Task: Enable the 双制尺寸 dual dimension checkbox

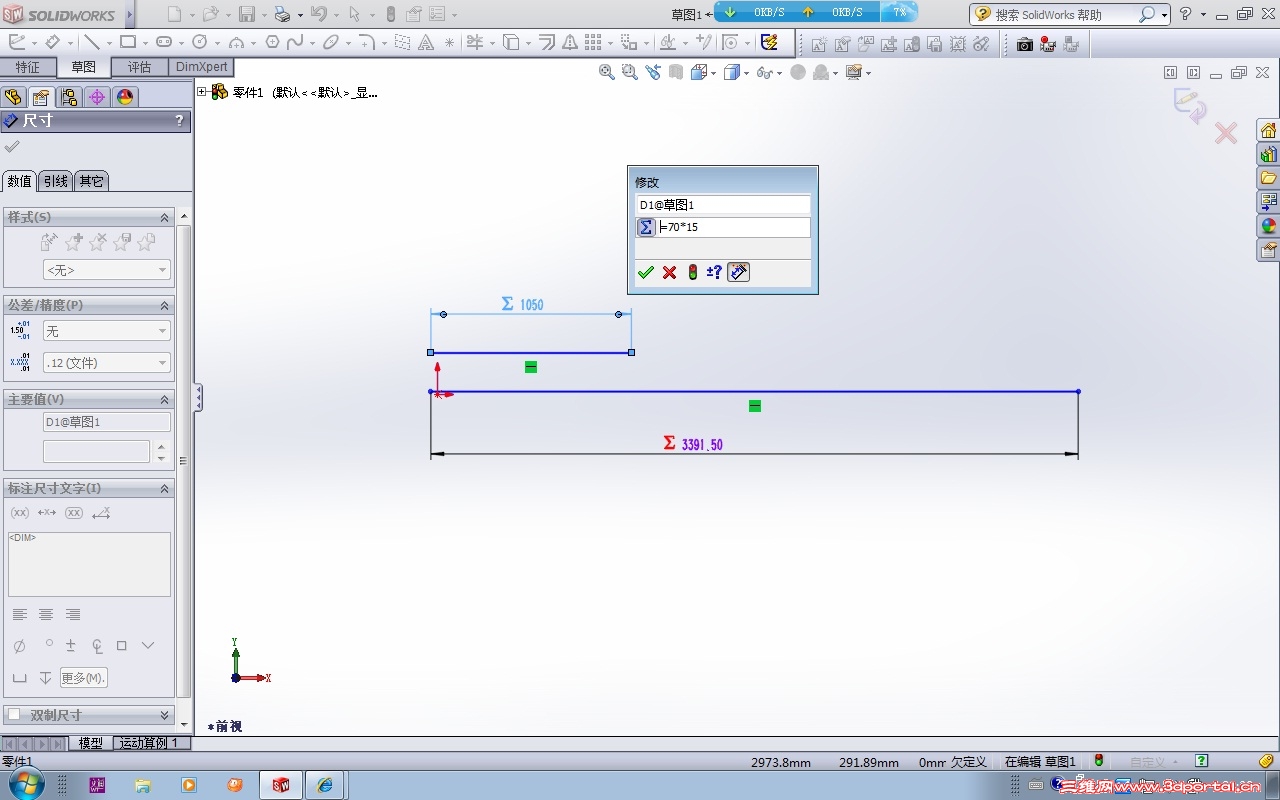Action: tap(14, 715)
